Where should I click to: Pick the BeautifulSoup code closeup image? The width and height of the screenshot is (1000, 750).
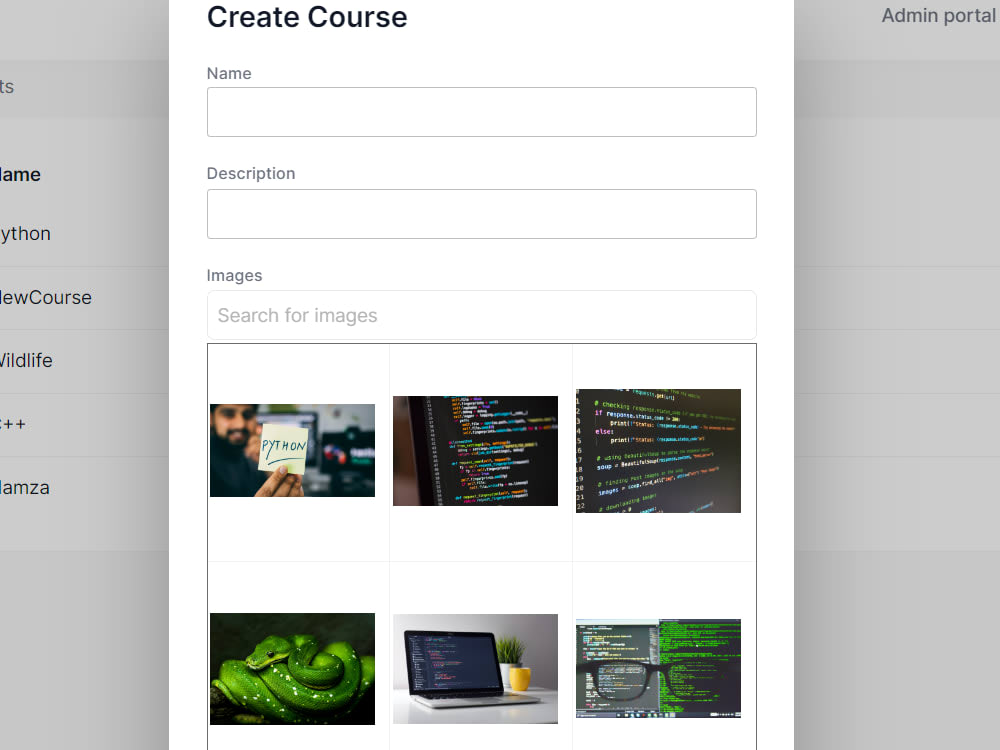658,451
